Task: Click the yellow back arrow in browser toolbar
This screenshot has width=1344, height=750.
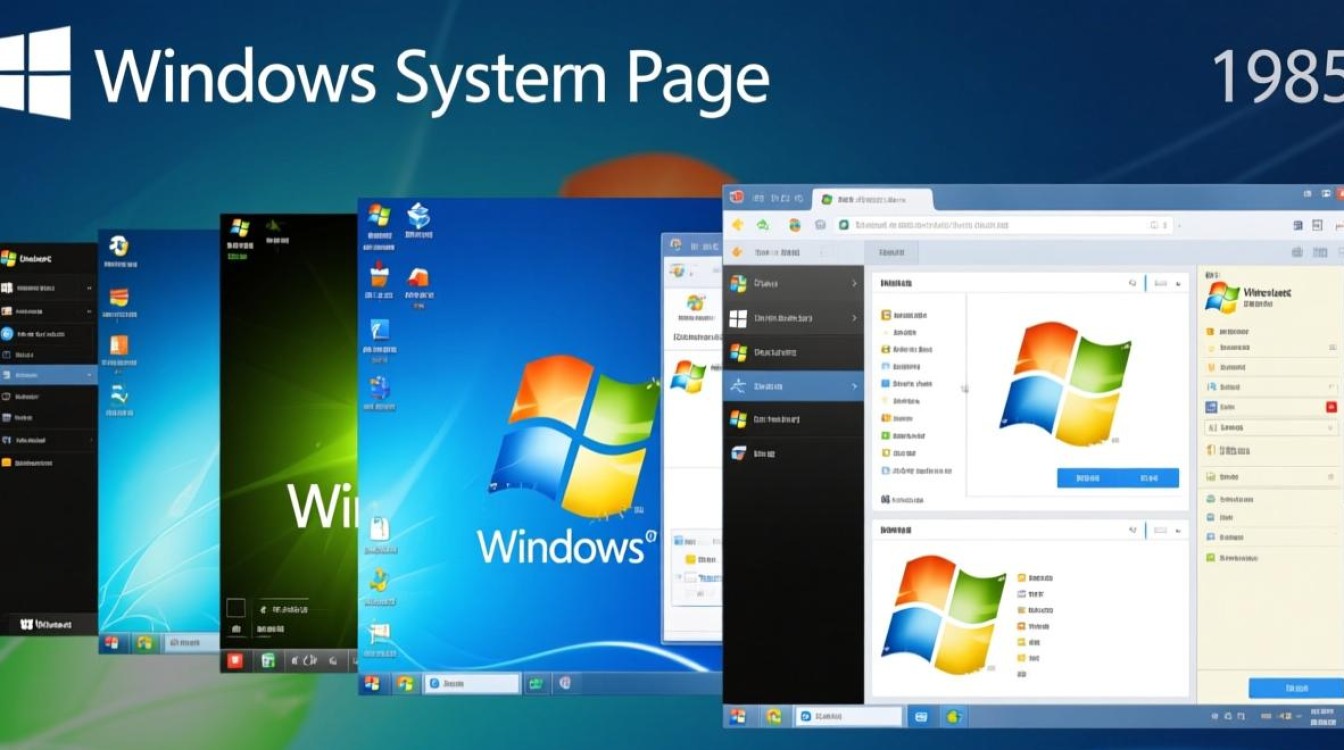Action: [738, 226]
